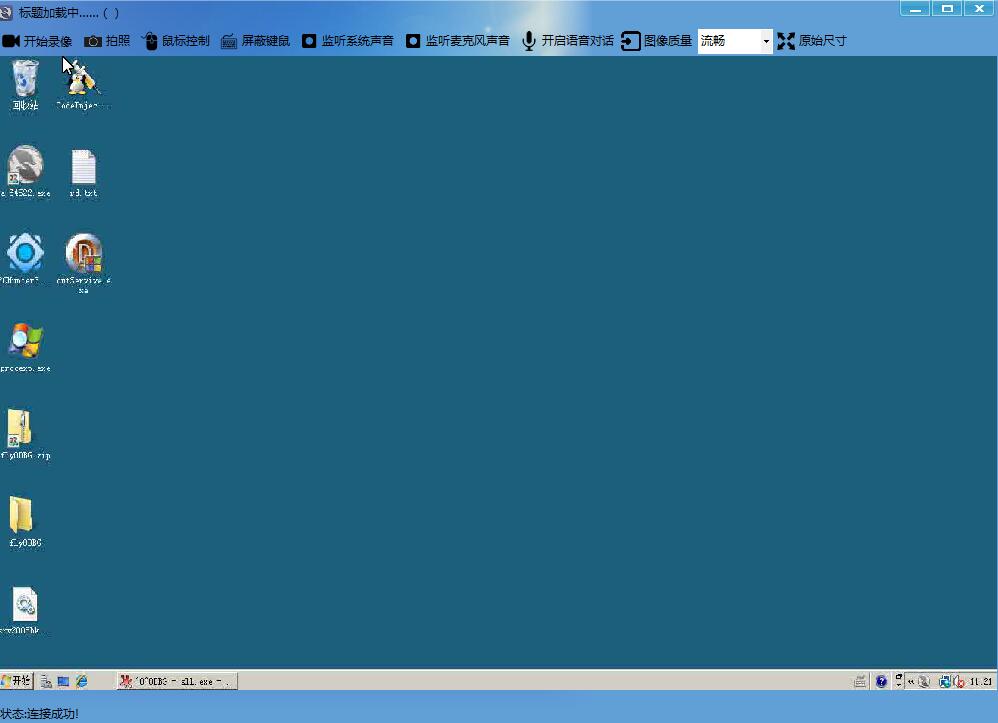Click the keyboard language bar icon
This screenshot has width=998, height=723.
point(860,682)
